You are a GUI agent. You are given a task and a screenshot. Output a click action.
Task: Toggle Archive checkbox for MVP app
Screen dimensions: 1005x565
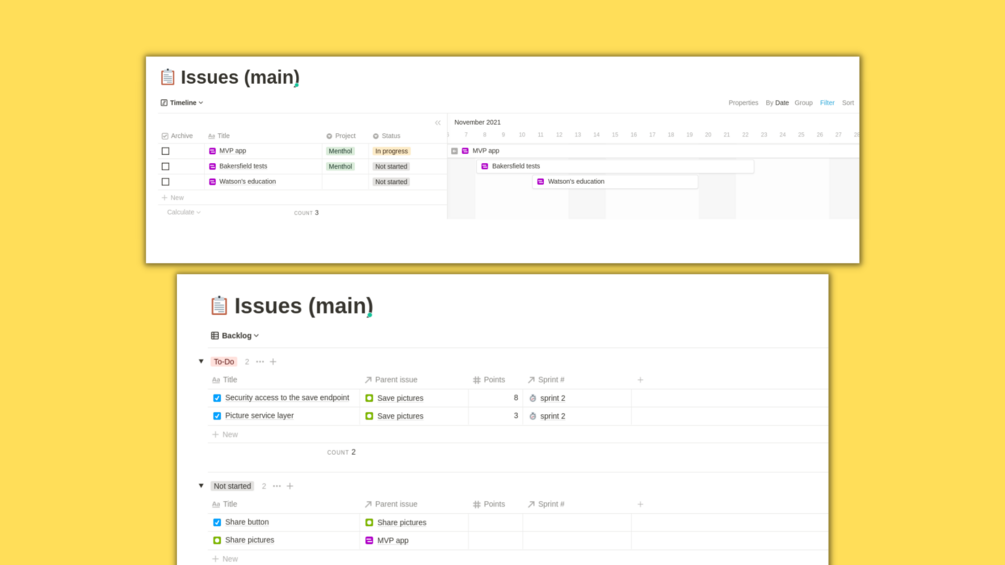tap(165, 151)
